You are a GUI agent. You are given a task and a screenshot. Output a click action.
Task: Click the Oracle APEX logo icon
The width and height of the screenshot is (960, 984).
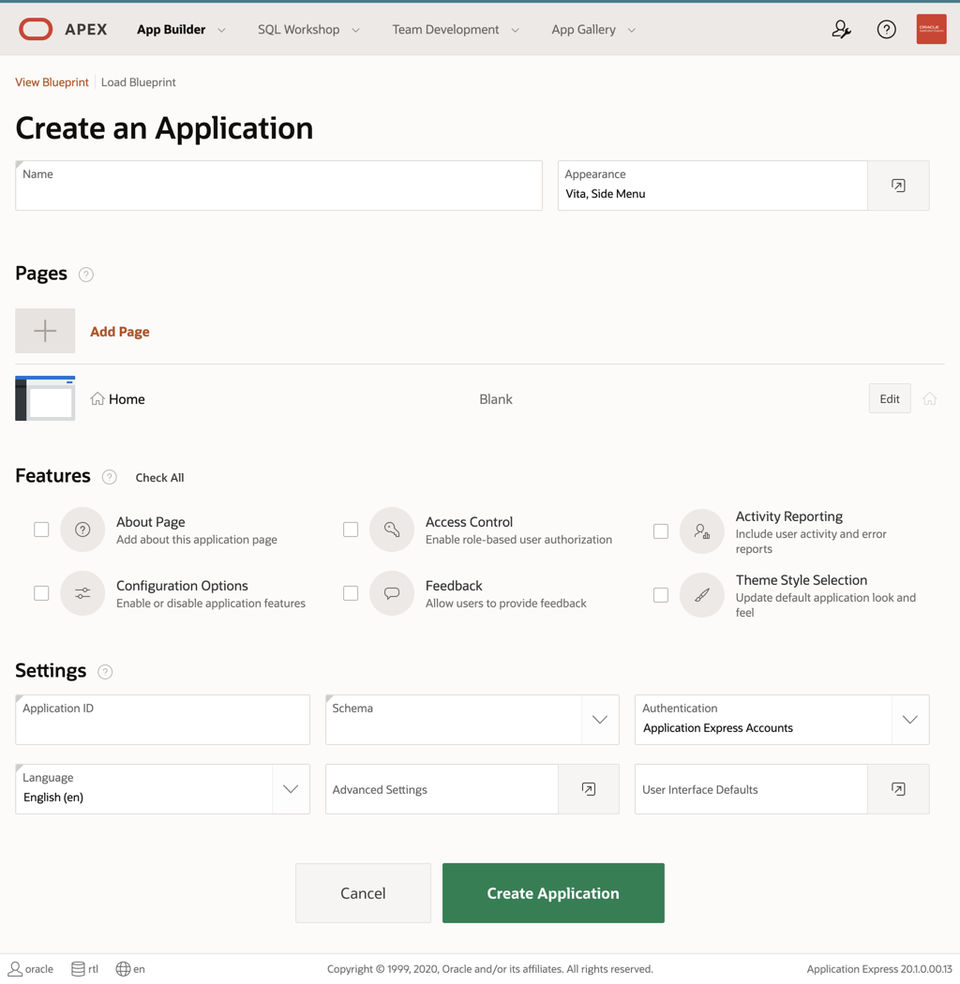pyautogui.click(x=36, y=29)
